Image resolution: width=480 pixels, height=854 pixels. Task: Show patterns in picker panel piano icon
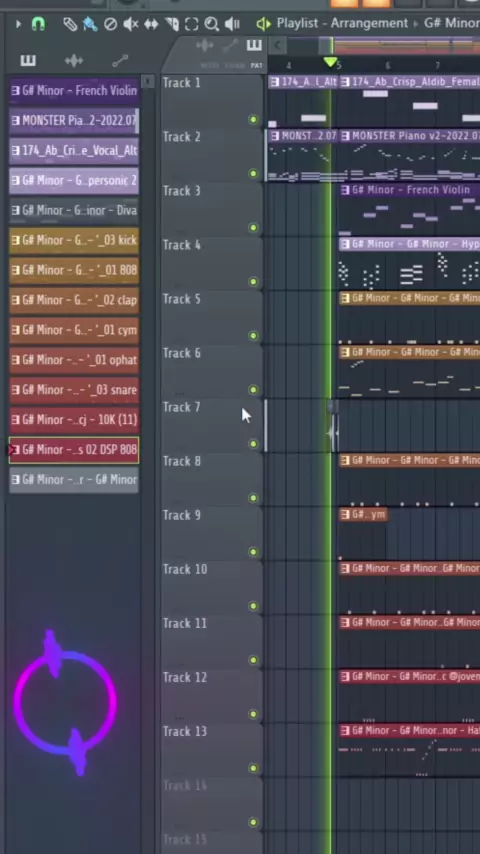point(28,60)
